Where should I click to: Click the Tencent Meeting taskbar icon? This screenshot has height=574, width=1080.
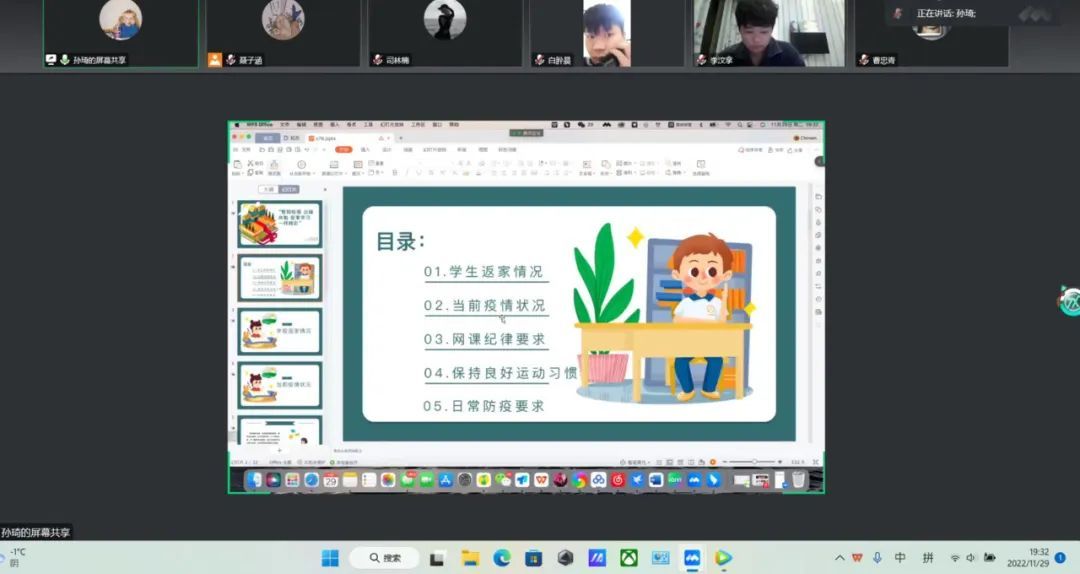click(691, 558)
